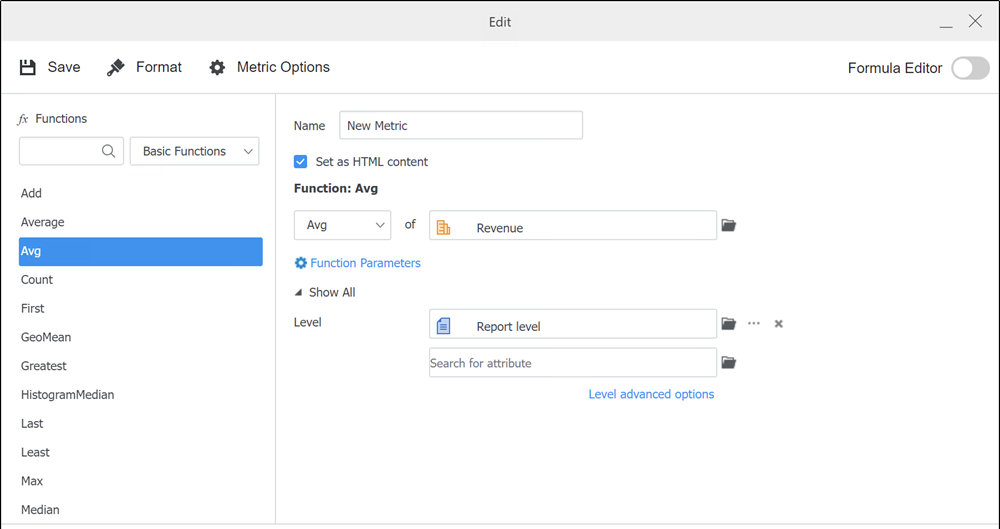Browse for object next to Revenue field
The width and height of the screenshot is (1000, 529).
tap(729, 226)
